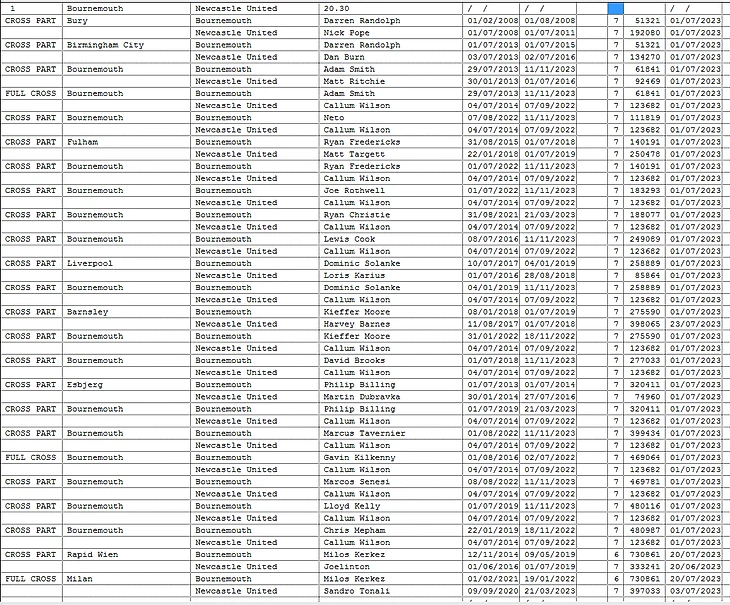Click the '20.30' cell in the first row
730x605 pixels.
[x=391, y=8]
